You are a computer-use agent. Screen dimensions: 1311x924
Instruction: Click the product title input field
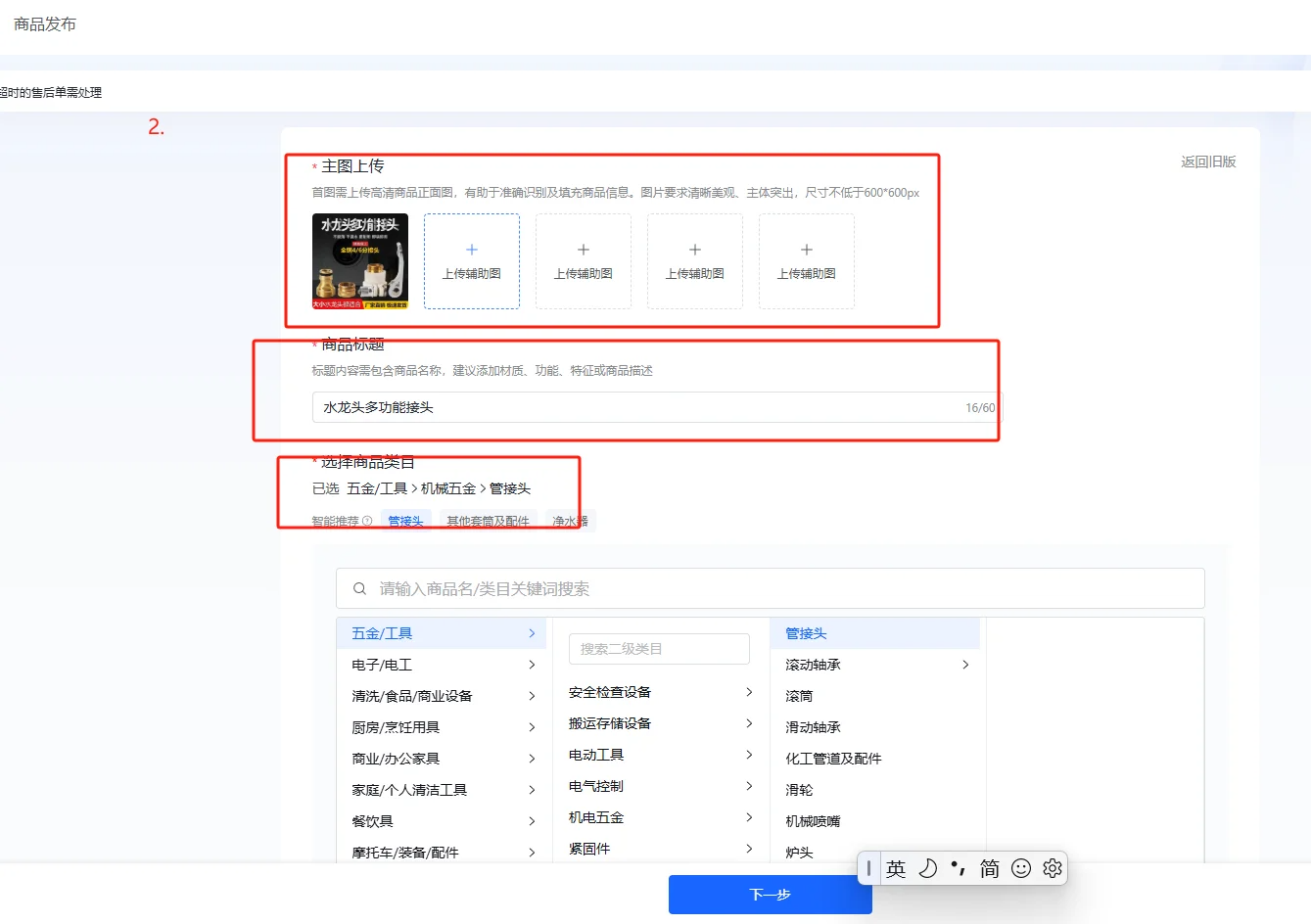(636, 407)
